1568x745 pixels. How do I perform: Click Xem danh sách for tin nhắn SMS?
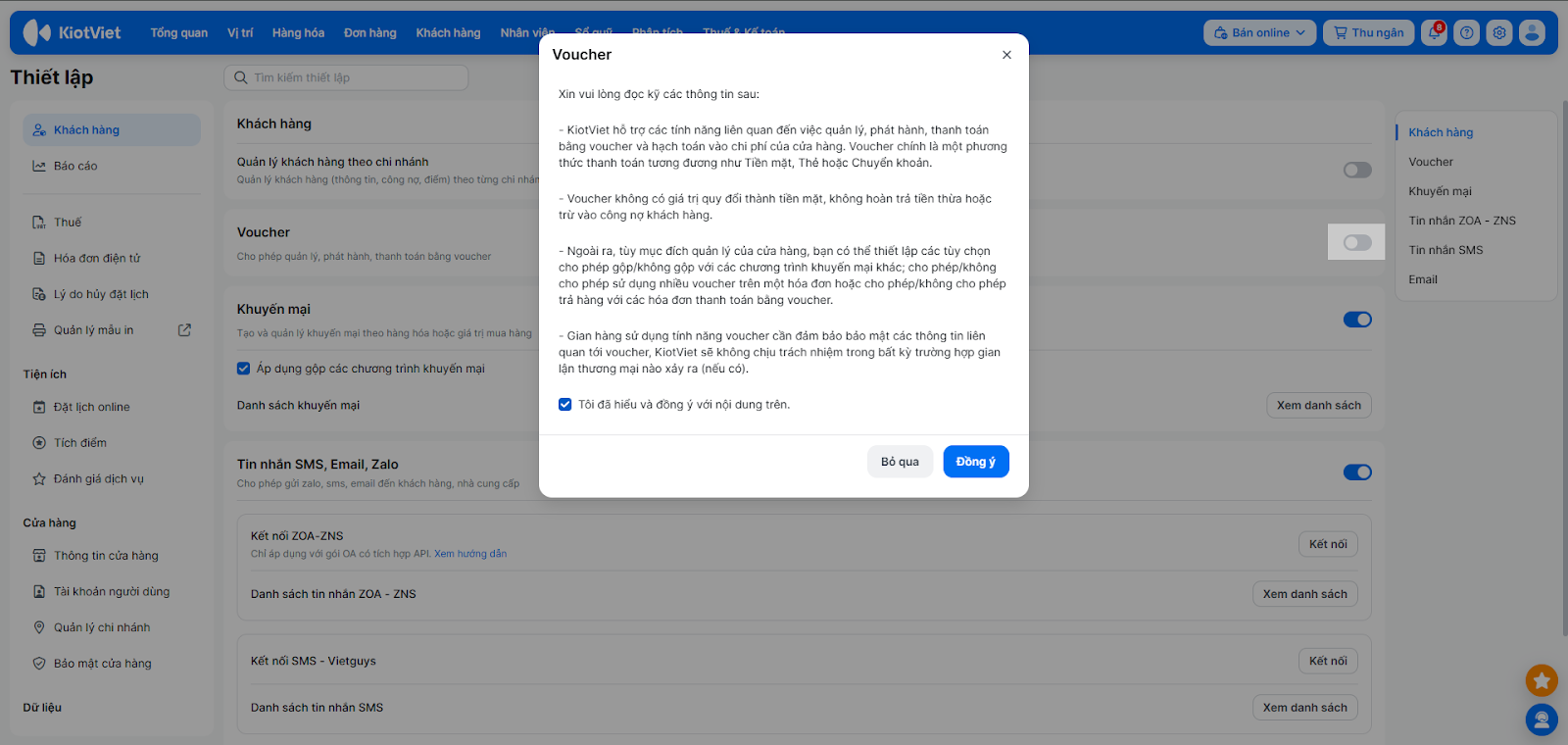[x=1304, y=708]
